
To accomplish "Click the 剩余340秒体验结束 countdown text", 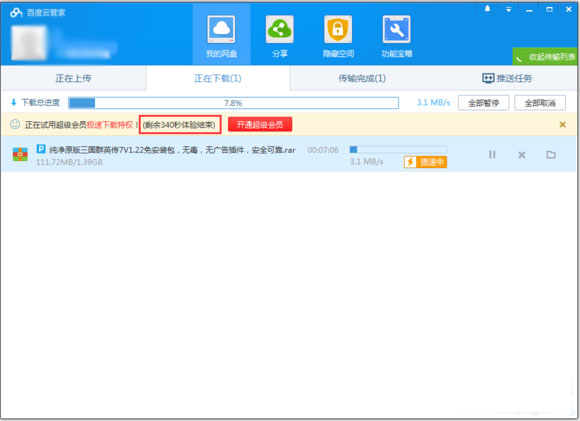I will click(x=179, y=125).
